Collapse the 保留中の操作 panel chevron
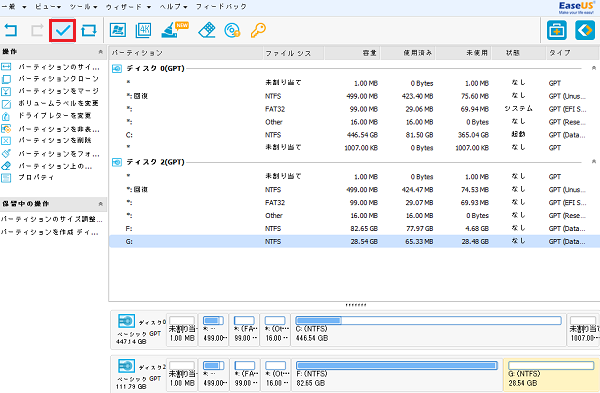This screenshot has height=393, width=600. pos(101,204)
